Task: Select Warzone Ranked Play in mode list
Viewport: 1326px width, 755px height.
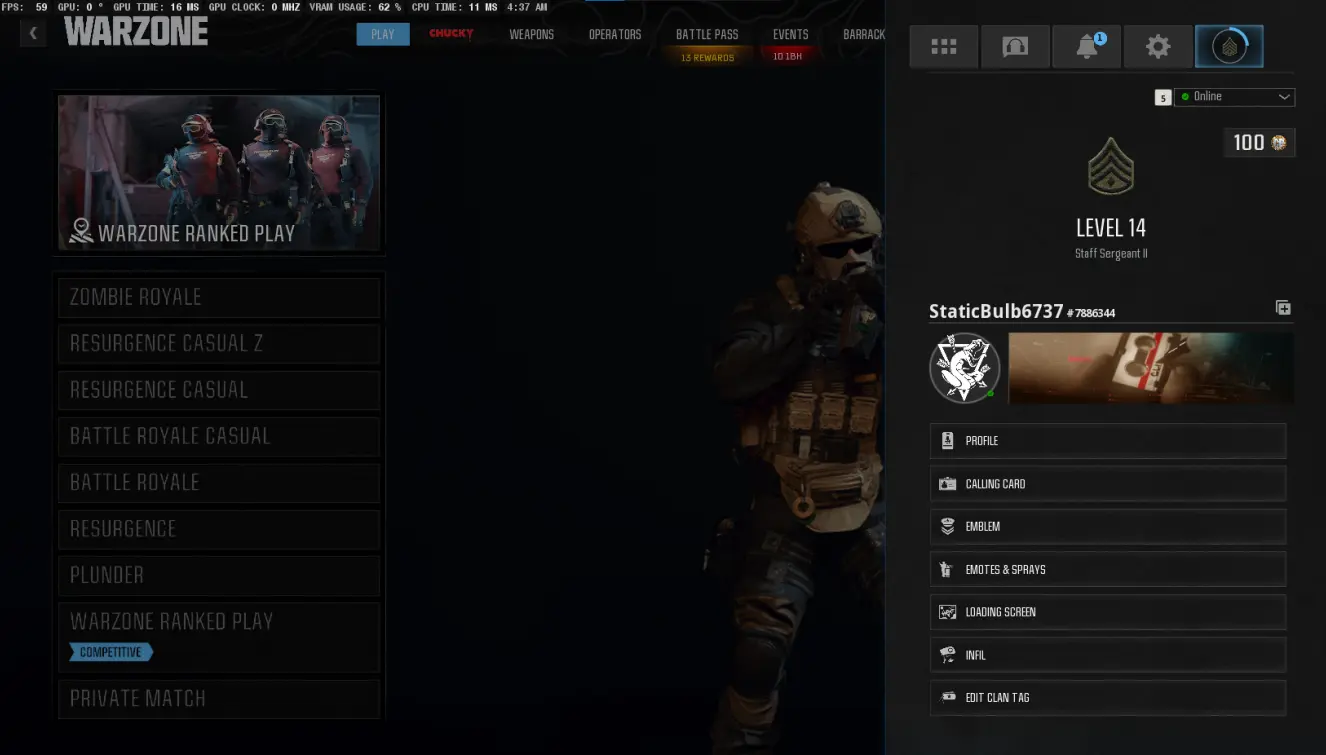Action: click(219, 637)
